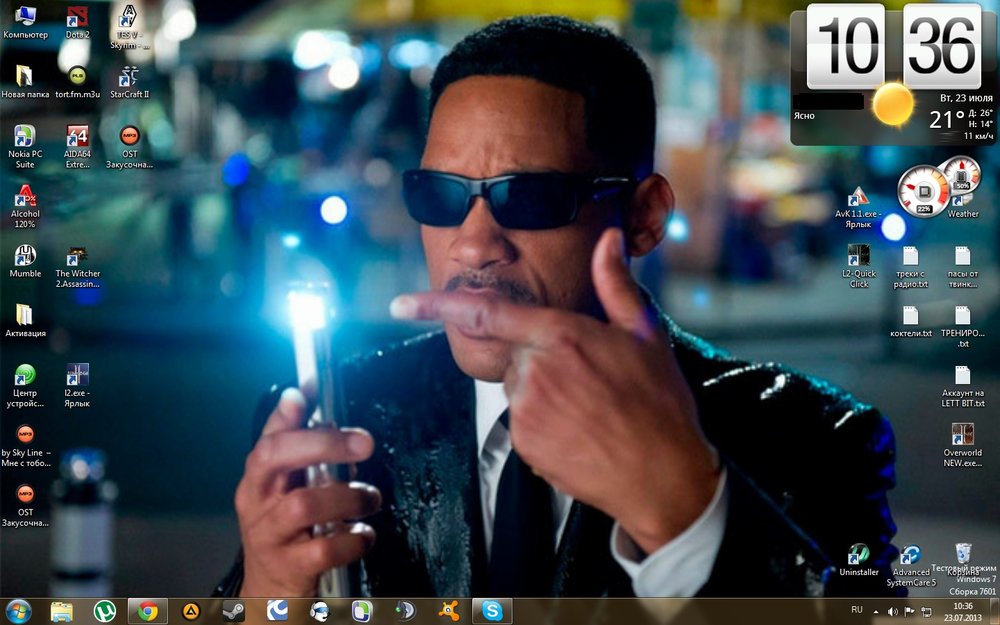The image size is (1000, 625).
Task: Launch StarCraft II from the desktop
Action: point(129,78)
